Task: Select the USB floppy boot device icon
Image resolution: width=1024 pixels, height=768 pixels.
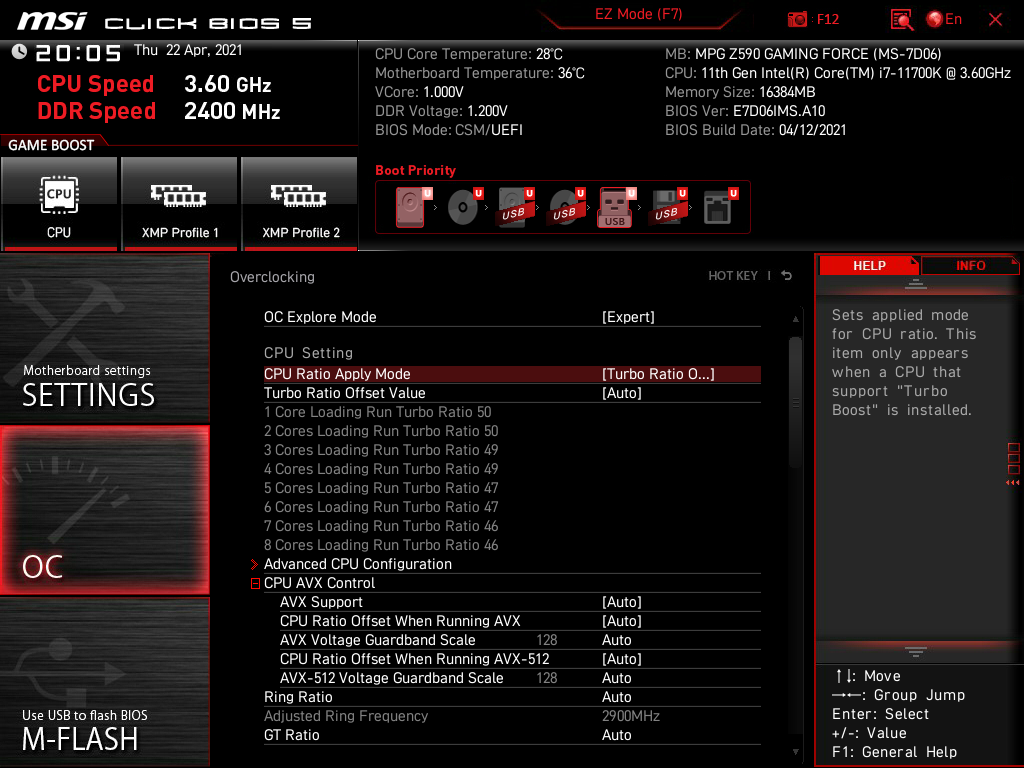Action: click(669, 207)
